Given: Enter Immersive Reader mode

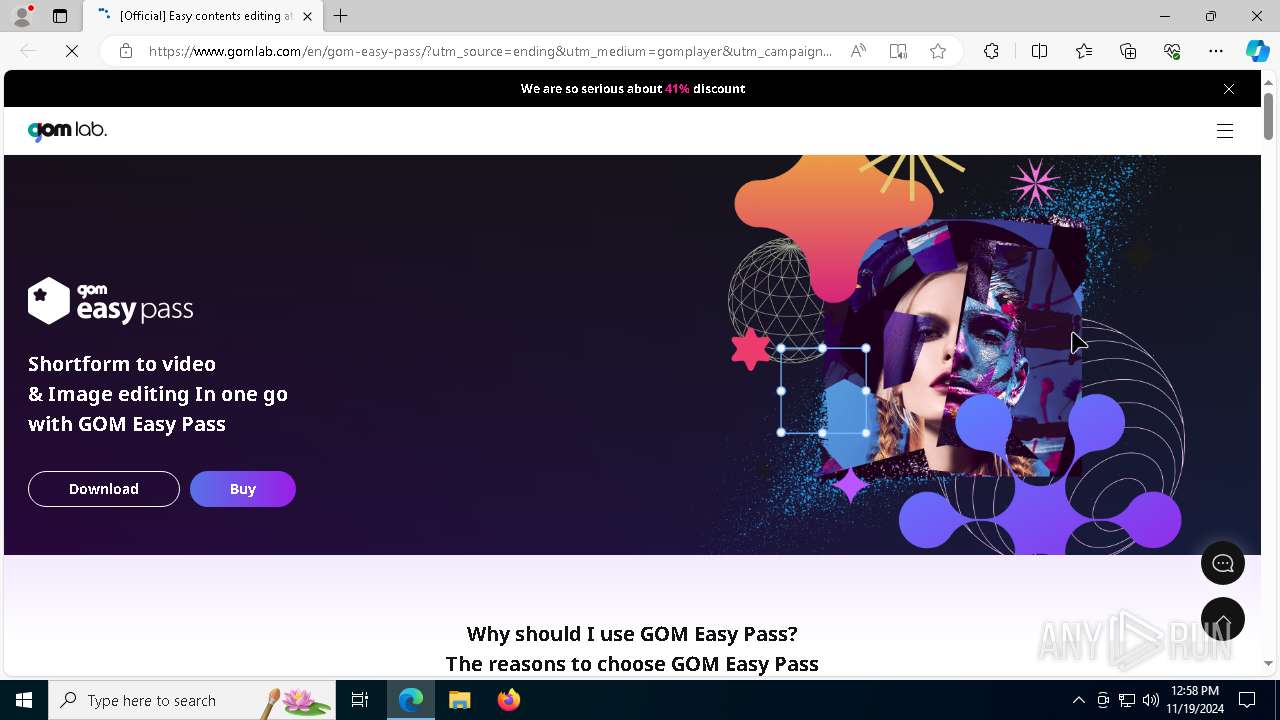Looking at the screenshot, I should pyautogui.click(x=898, y=51).
